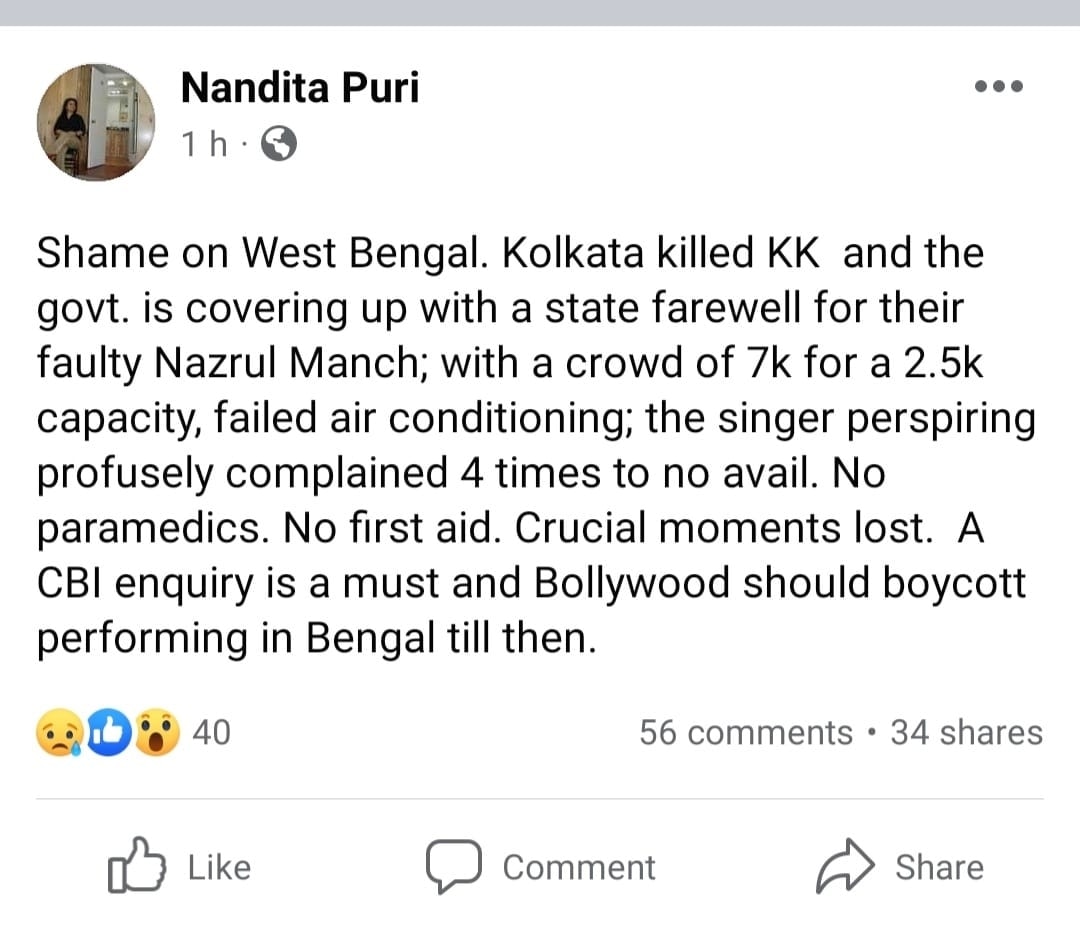The height and width of the screenshot is (927, 1080).
Task: Click the Comment speech bubble icon
Action: click(x=454, y=866)
